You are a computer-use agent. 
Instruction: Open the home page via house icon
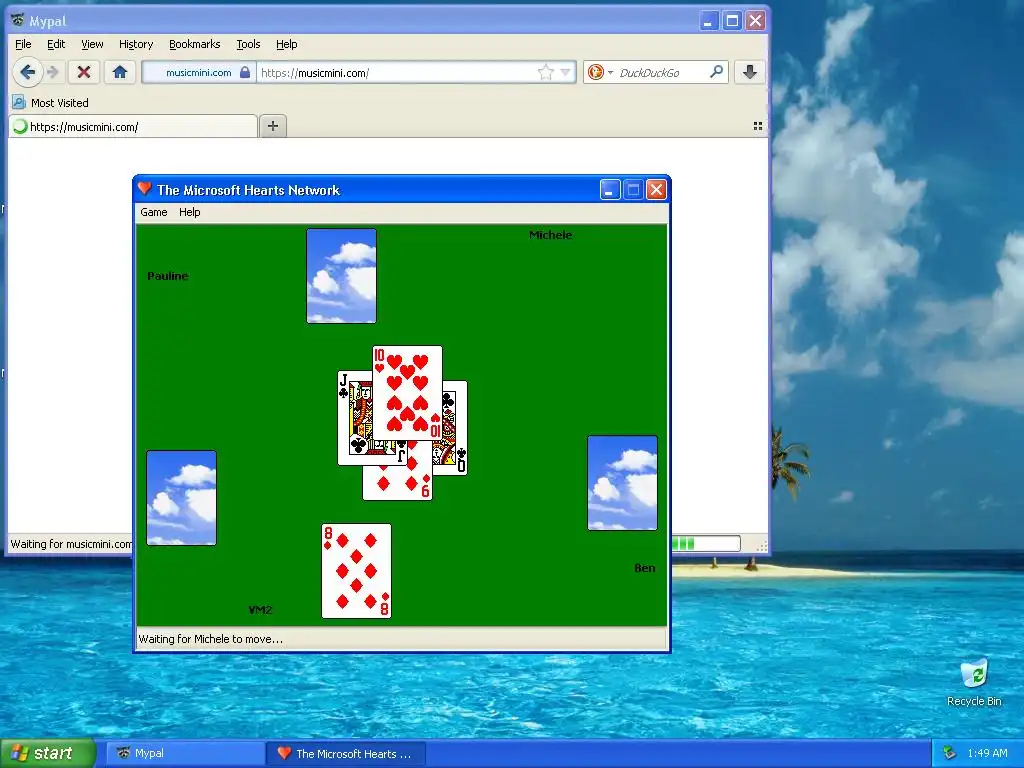(120, 72)
